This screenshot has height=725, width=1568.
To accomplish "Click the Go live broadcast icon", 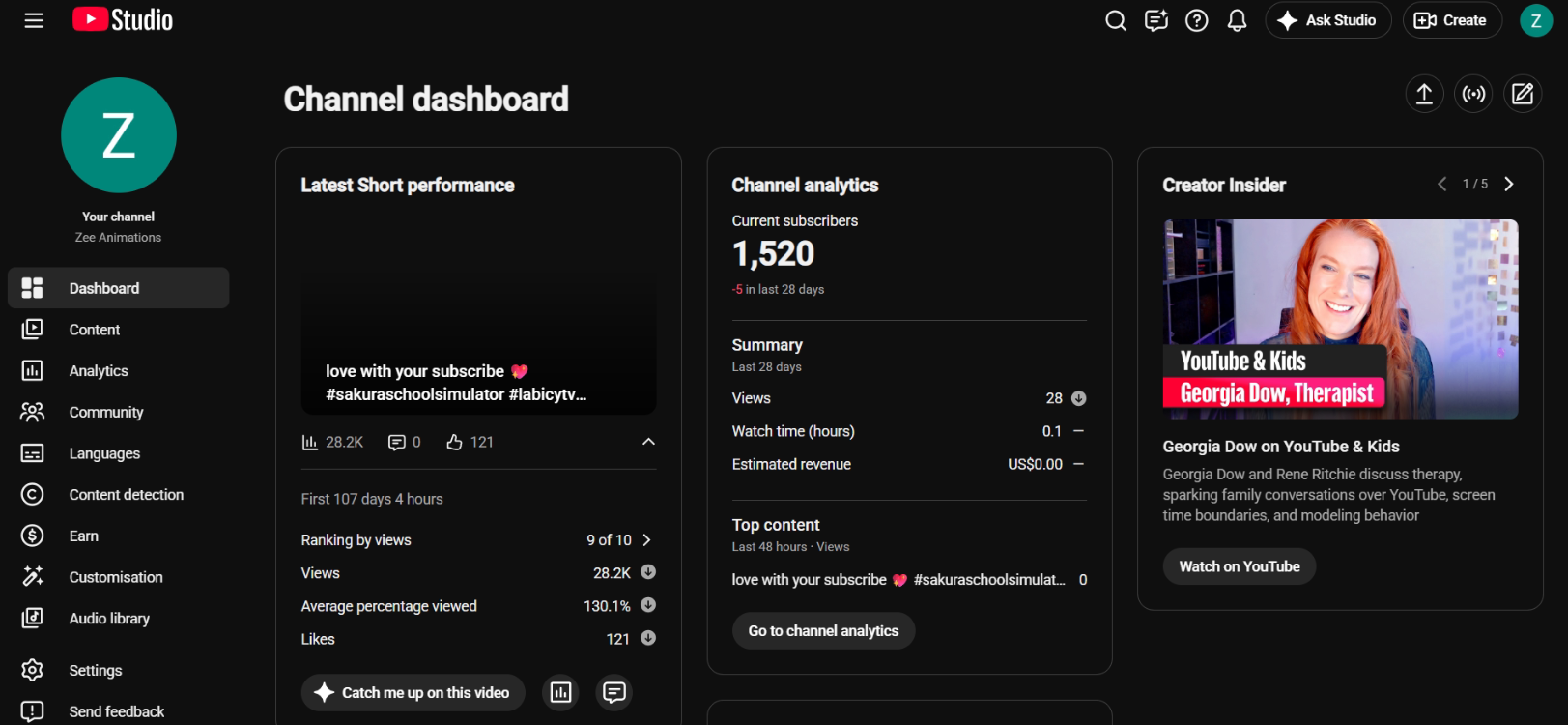I will coord(1473,94).
